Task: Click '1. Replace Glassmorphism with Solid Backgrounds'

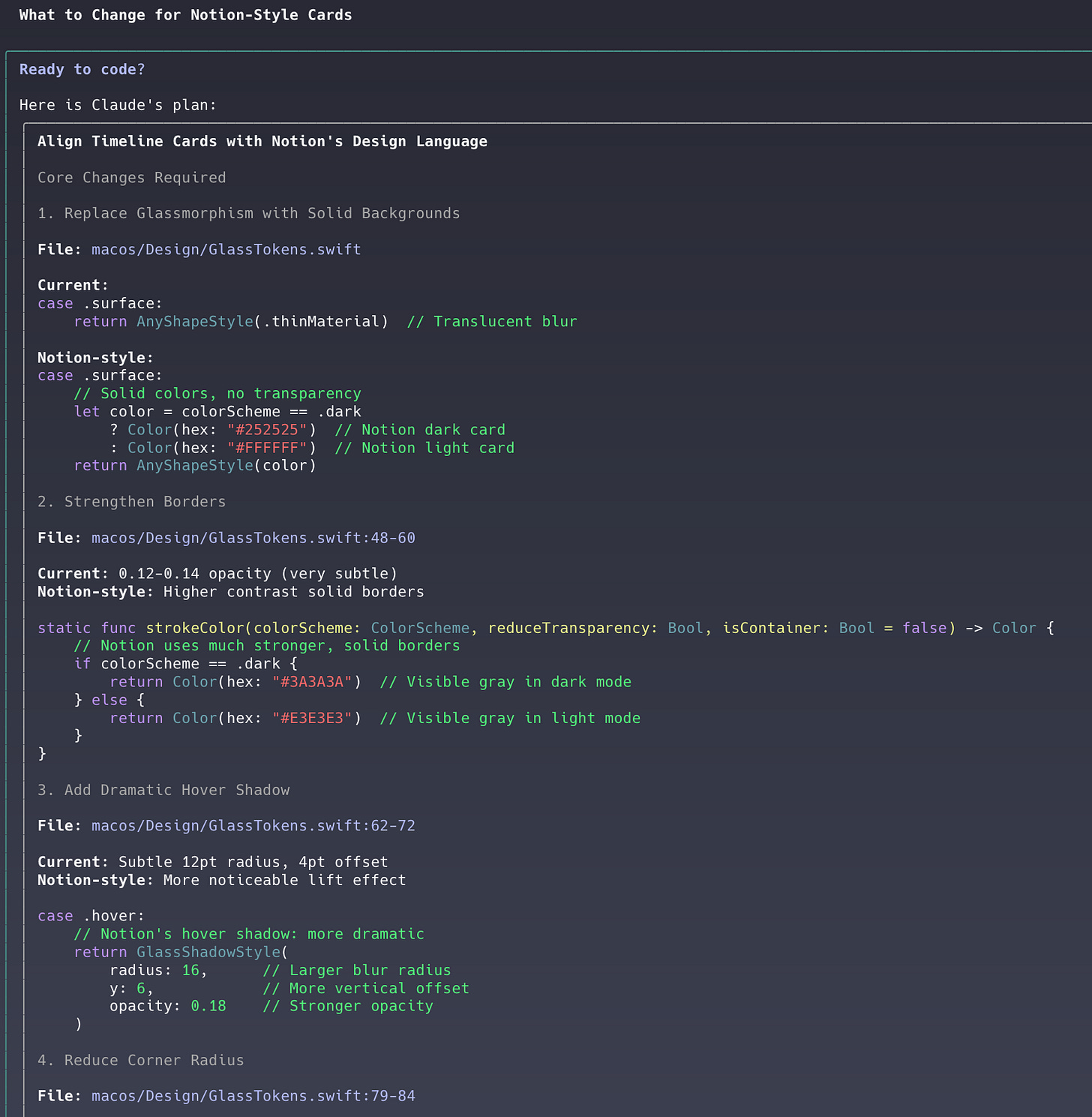Action: pos(248,213)
